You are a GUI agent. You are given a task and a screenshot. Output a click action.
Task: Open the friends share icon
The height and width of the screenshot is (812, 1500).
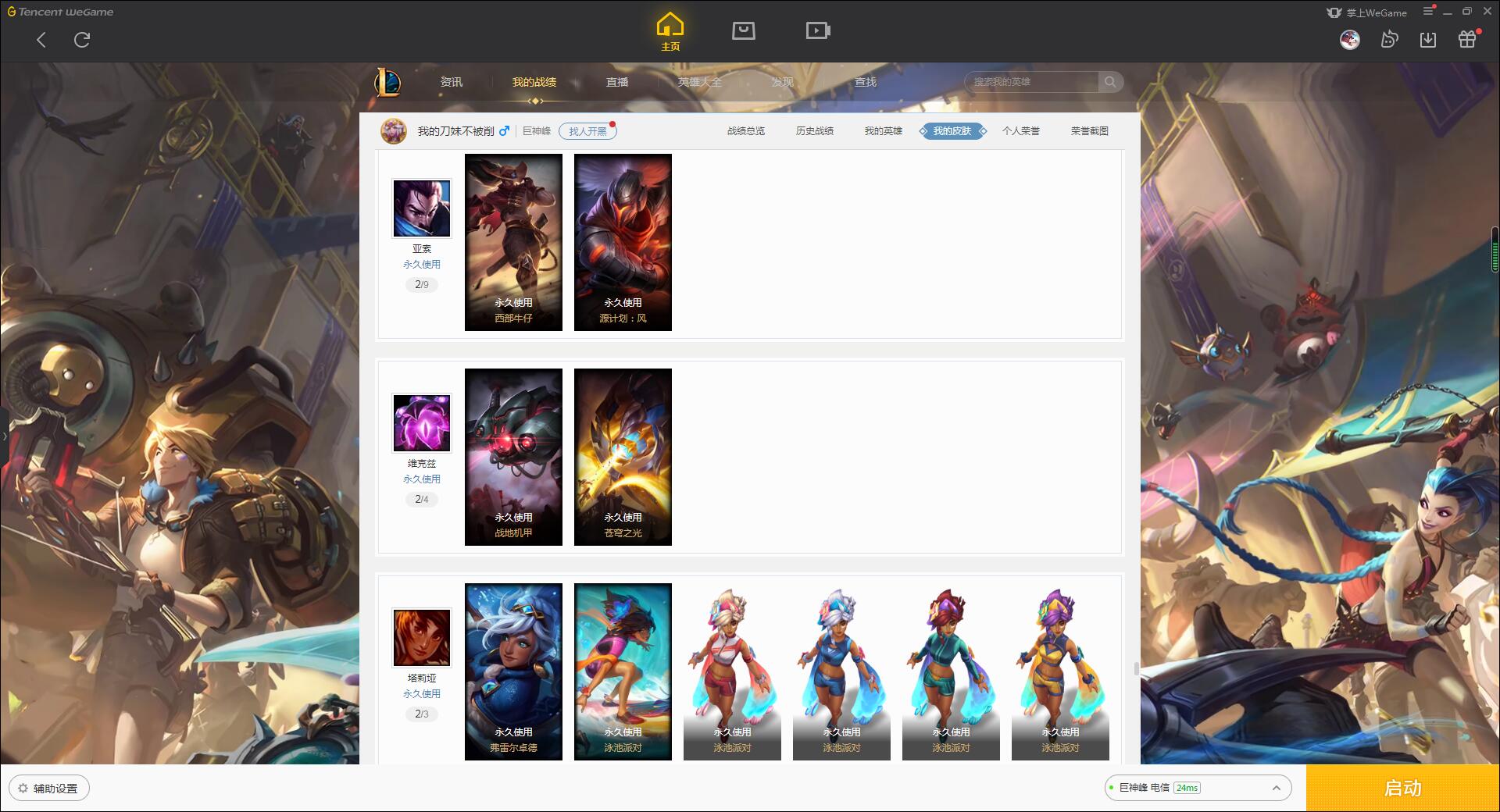pos(1389,39)
